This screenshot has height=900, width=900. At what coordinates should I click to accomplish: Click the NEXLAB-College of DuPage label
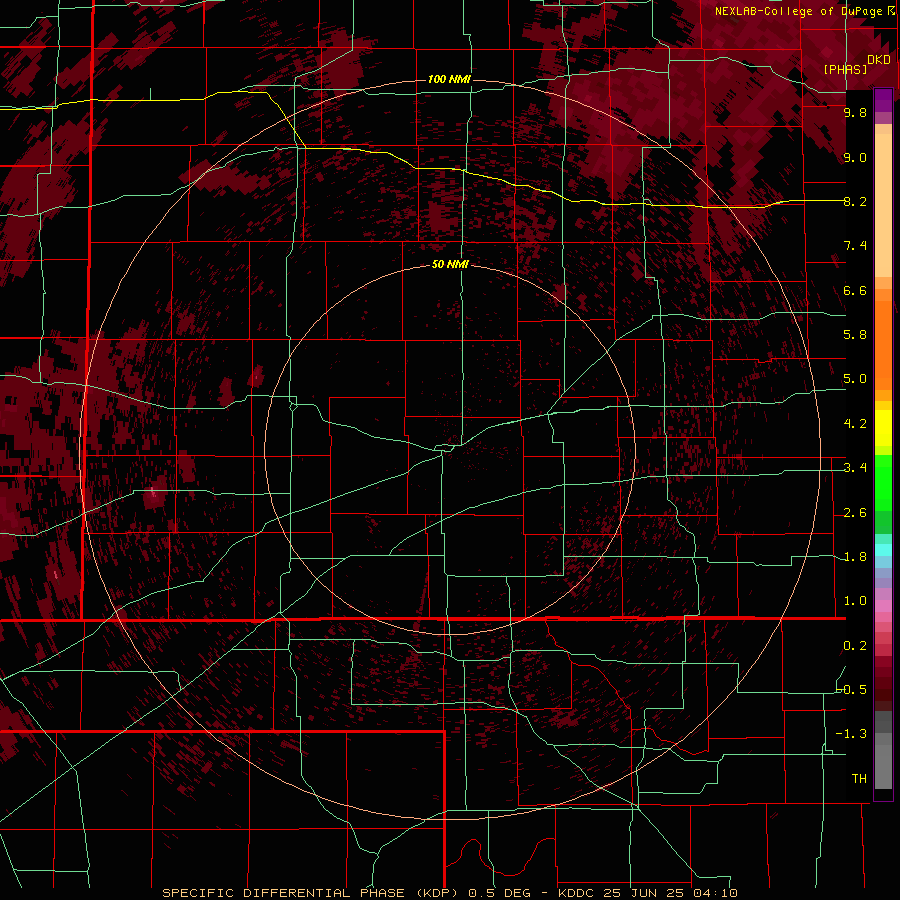[804, 11]
